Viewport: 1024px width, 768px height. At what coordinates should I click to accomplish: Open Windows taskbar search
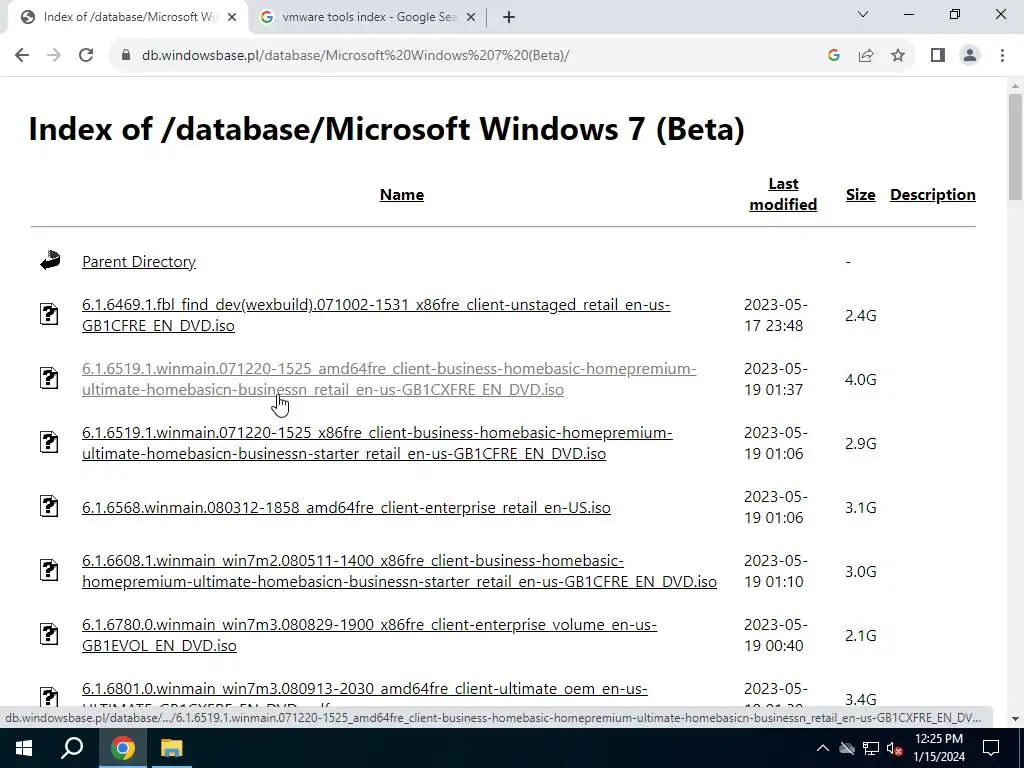[x=72, y=748]
